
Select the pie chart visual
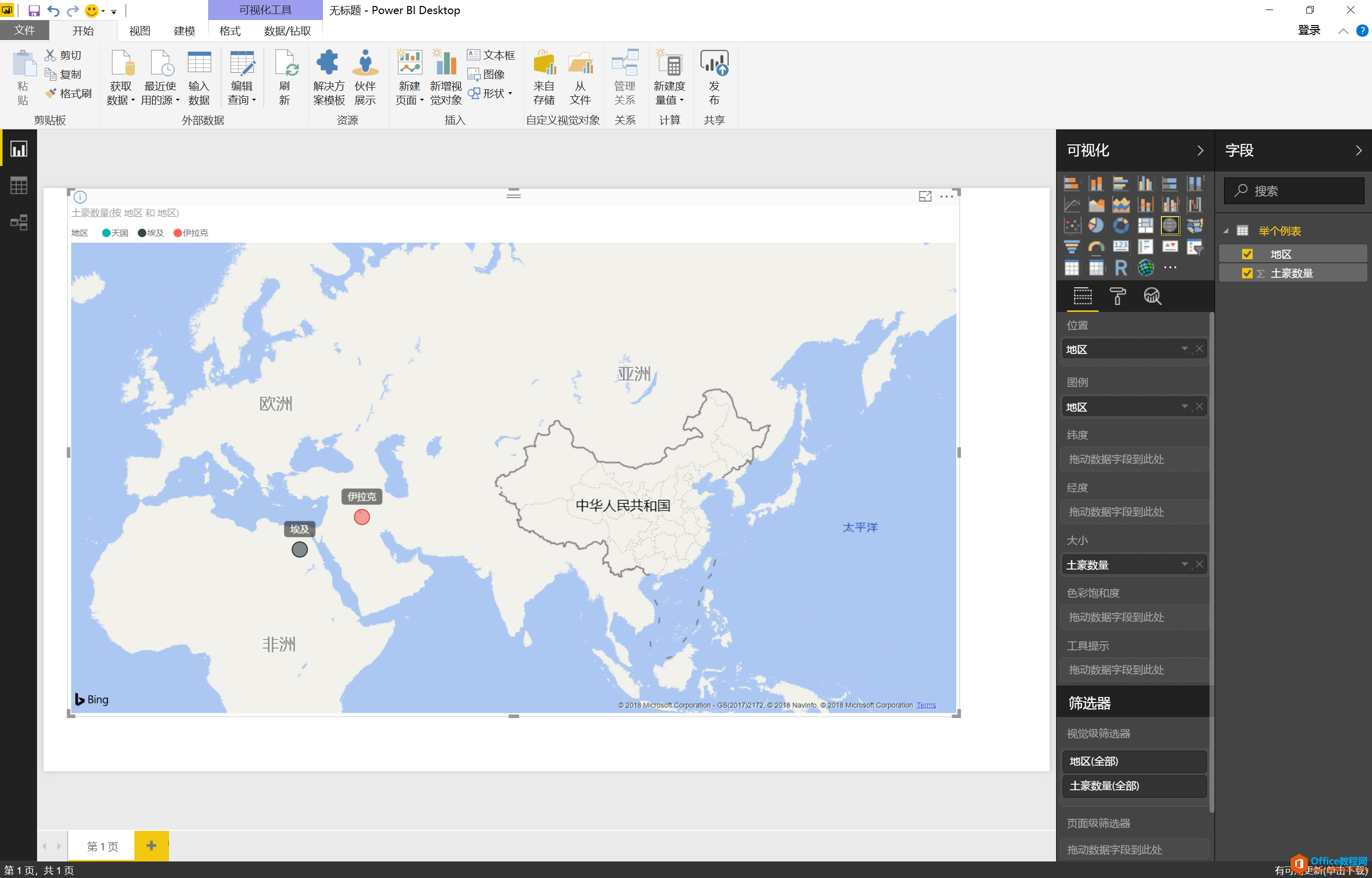(1096, 226)
